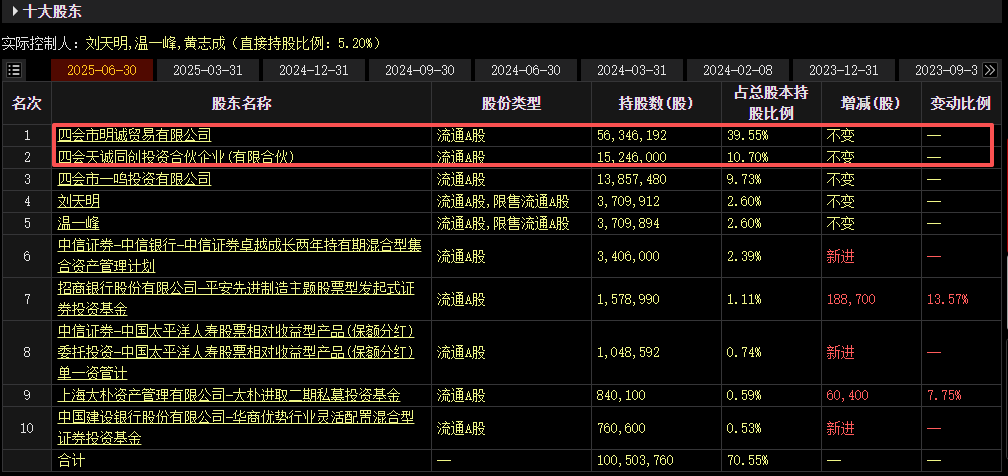Click shareholder name 温一峰 in row 5
This screenshot has height=476, width=1008.
tap(78, 223)
